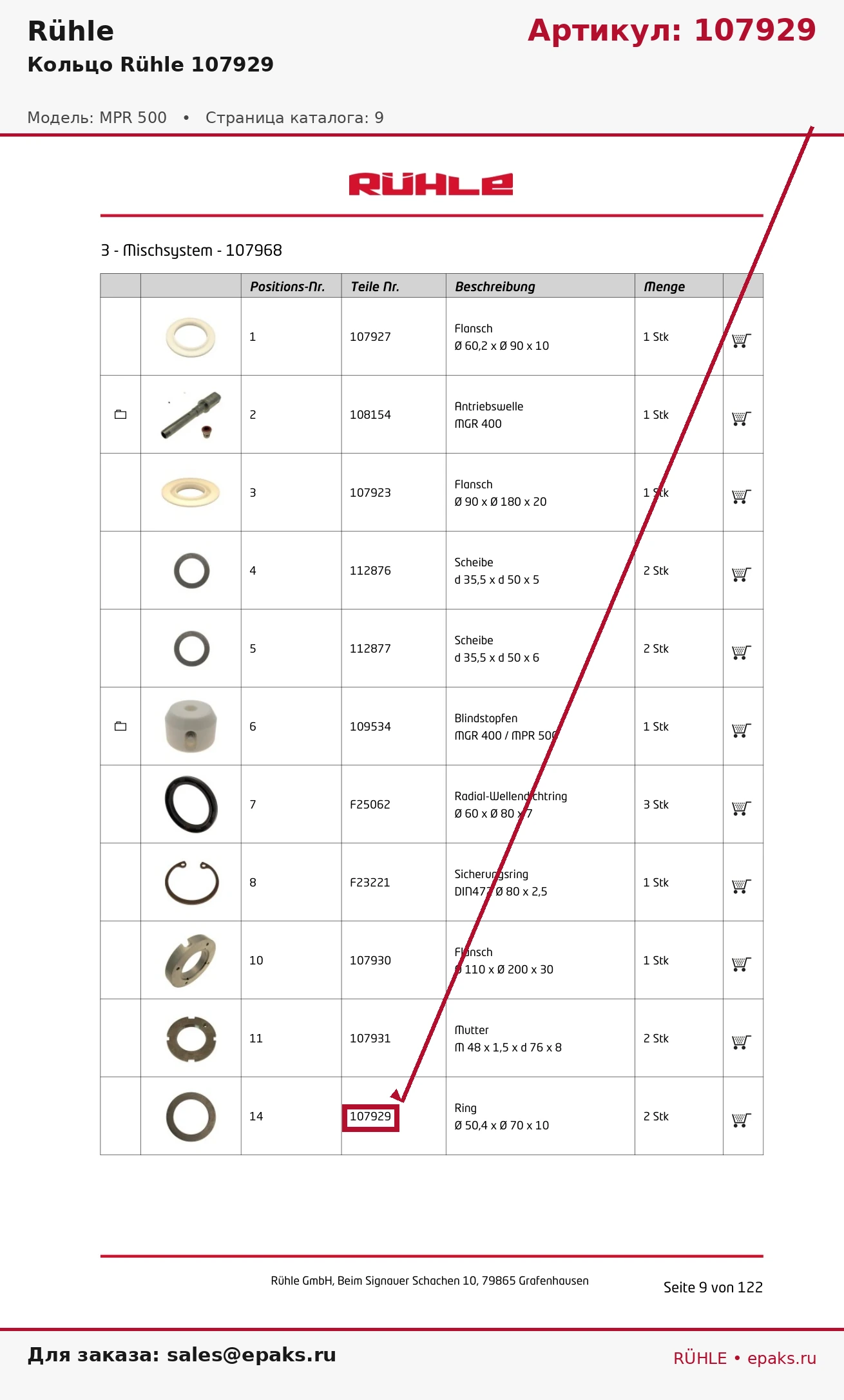The width and height of the screenshot is (844, 1400).
Task: Add Radial-Wellendichtring F25062 to cart
Action: point(742,808)
